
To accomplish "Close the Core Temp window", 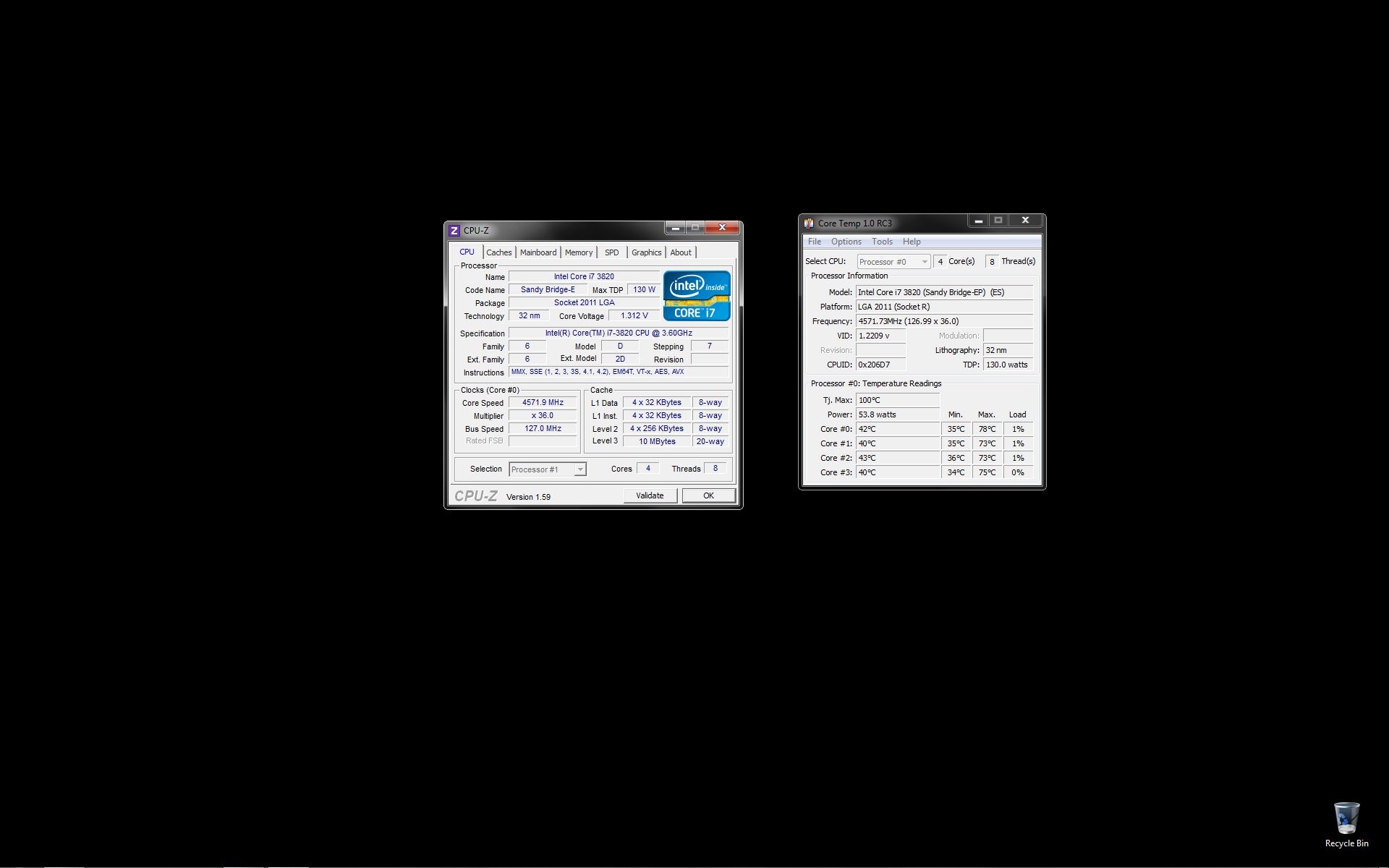I will [x=1025, y=221].
